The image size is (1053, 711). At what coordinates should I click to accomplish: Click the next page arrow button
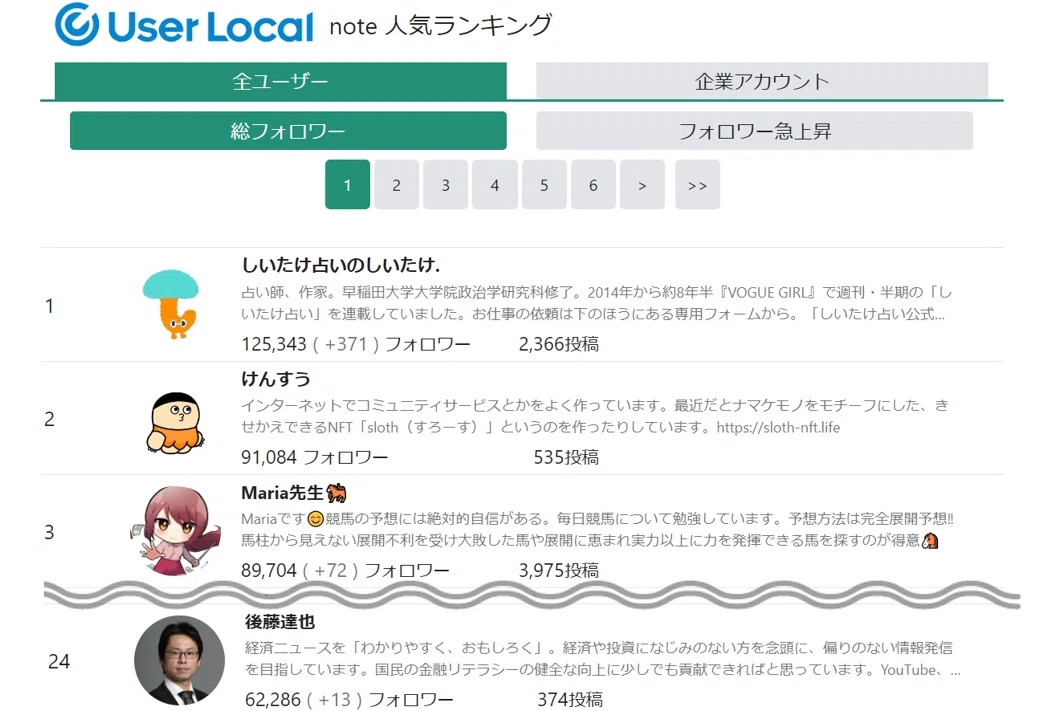(642, 185)
